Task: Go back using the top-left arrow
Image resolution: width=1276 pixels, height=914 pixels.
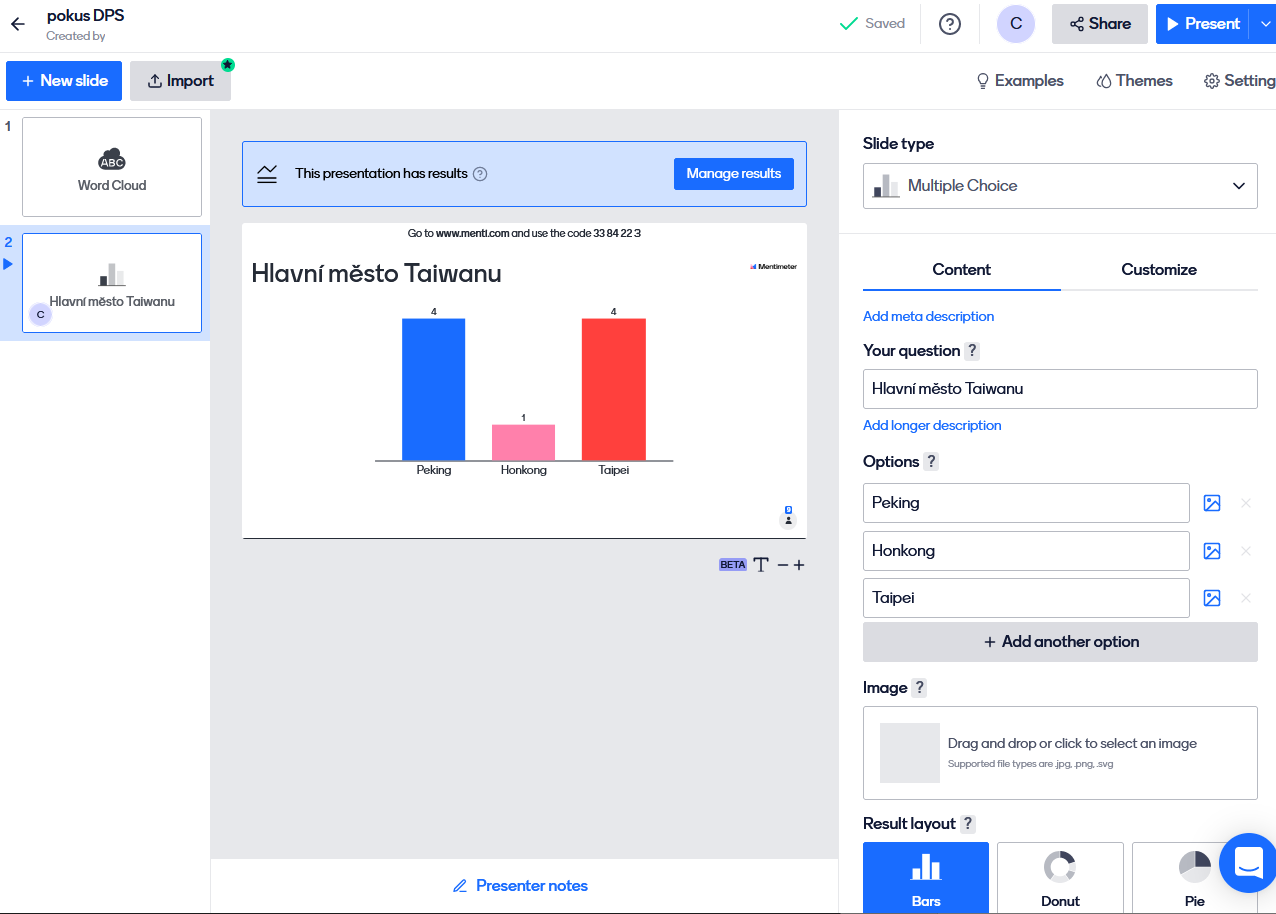Action: [x=18, y=24]
